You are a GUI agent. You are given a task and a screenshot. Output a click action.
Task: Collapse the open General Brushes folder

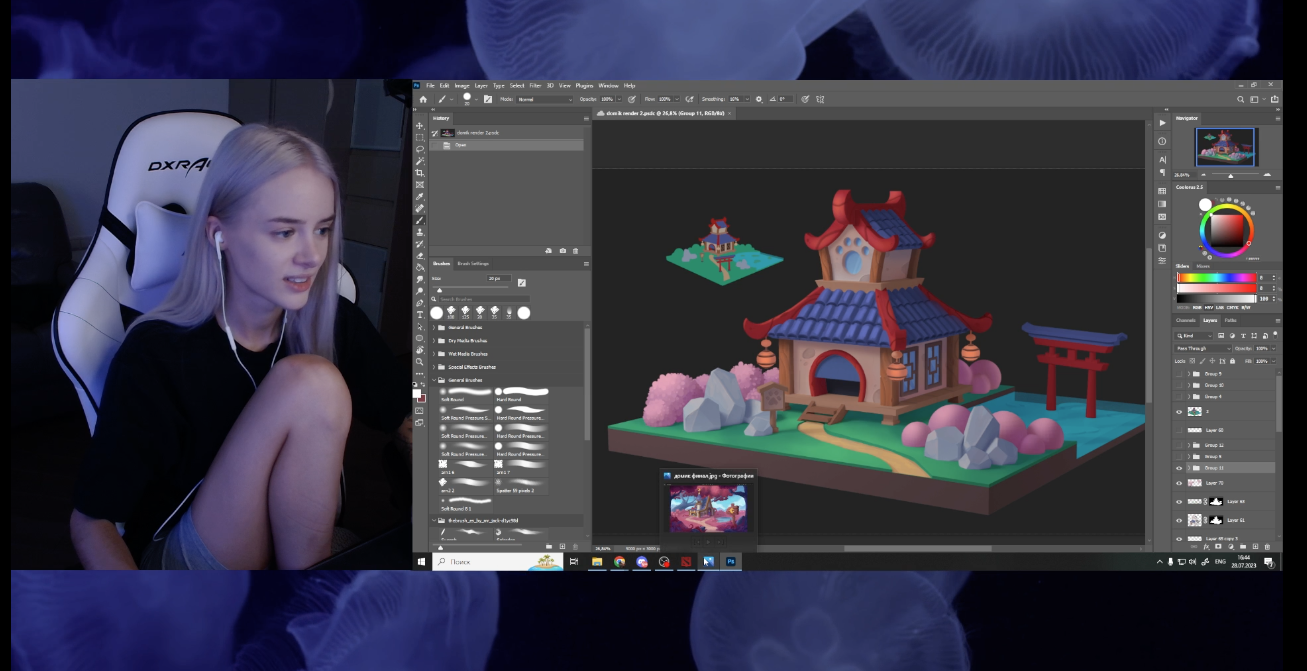(x=434, y=381)
